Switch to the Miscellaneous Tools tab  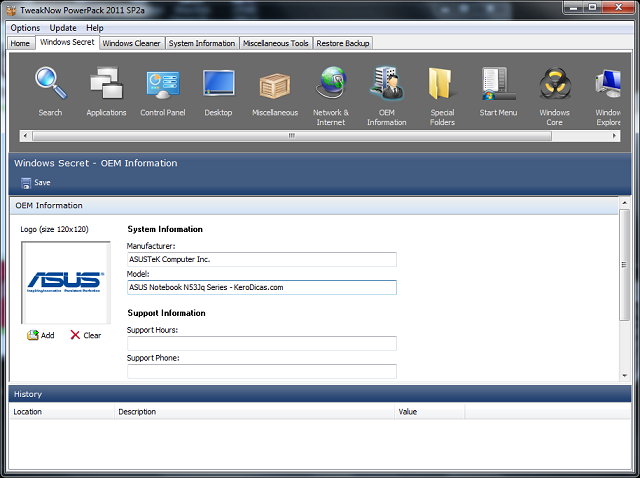[276, 43]
